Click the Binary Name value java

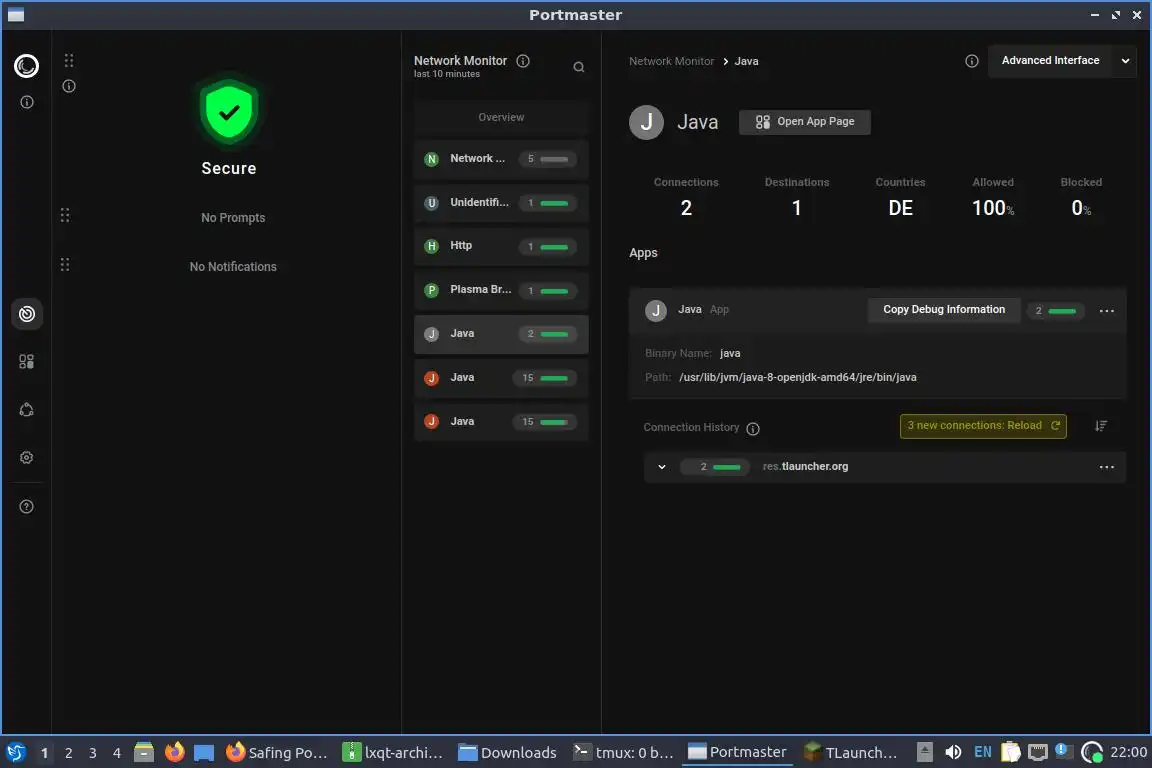pos(730,354)
